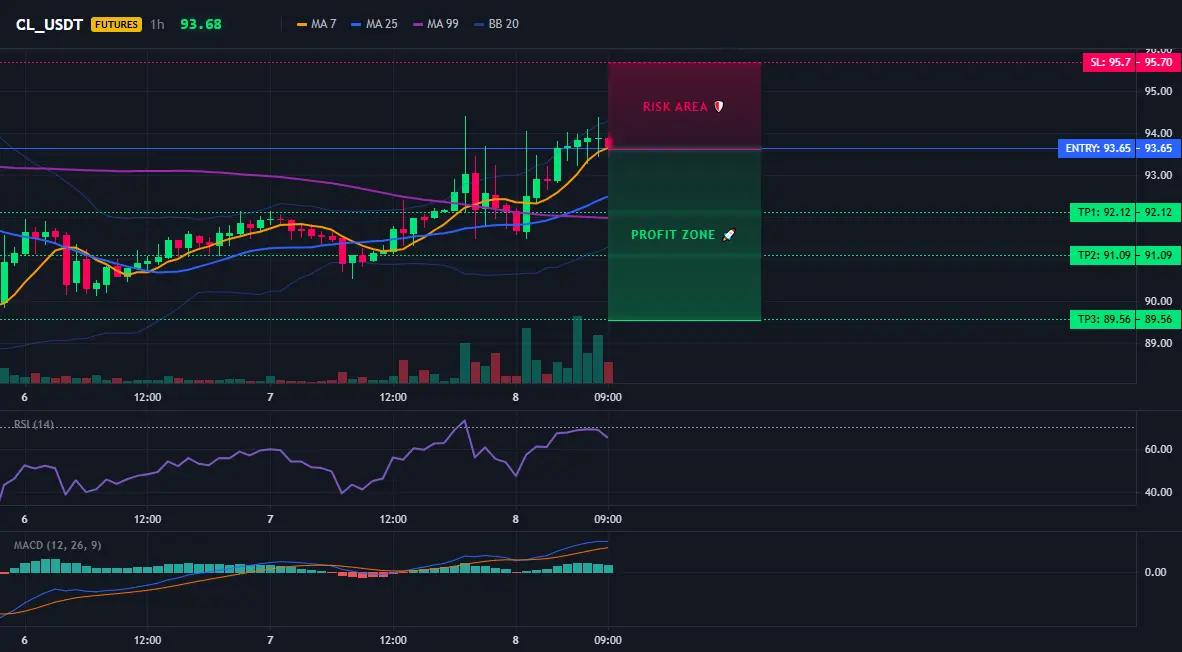Toggle the BB 20 legend entry
The width and height of the screenshot is (1182, 652).
tap(496, 24)
